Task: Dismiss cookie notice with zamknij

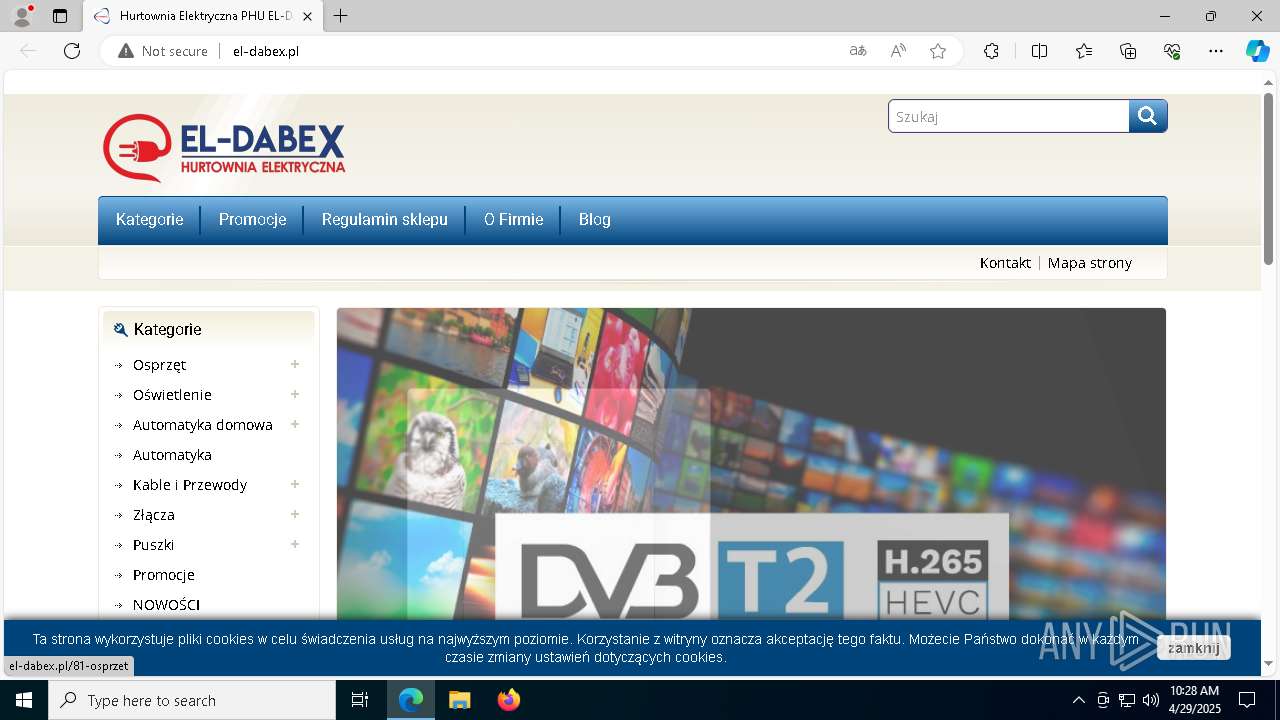Action: (x=1194, y=647)
